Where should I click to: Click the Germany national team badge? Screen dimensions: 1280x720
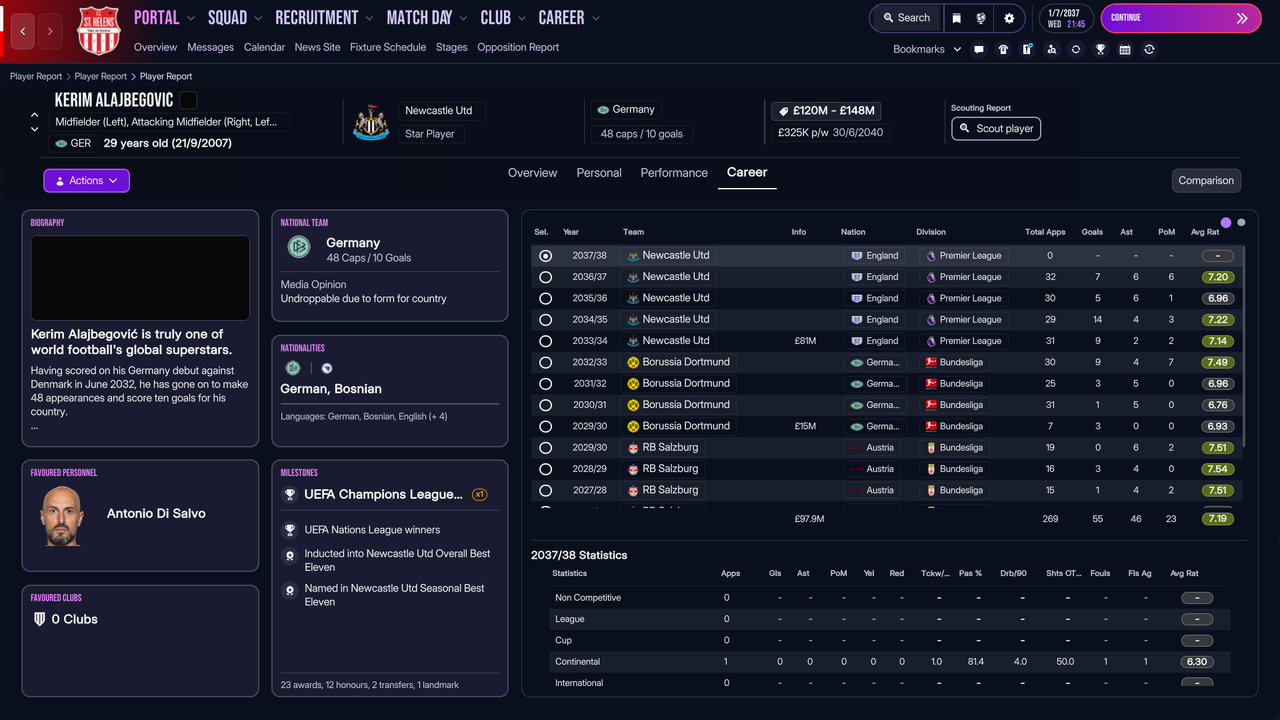(299, 247)
